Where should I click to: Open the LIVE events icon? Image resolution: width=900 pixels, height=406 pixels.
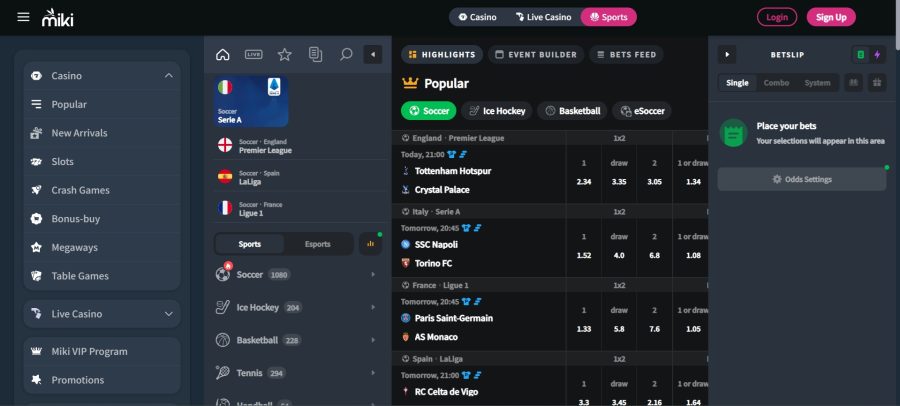pos(253,54)
